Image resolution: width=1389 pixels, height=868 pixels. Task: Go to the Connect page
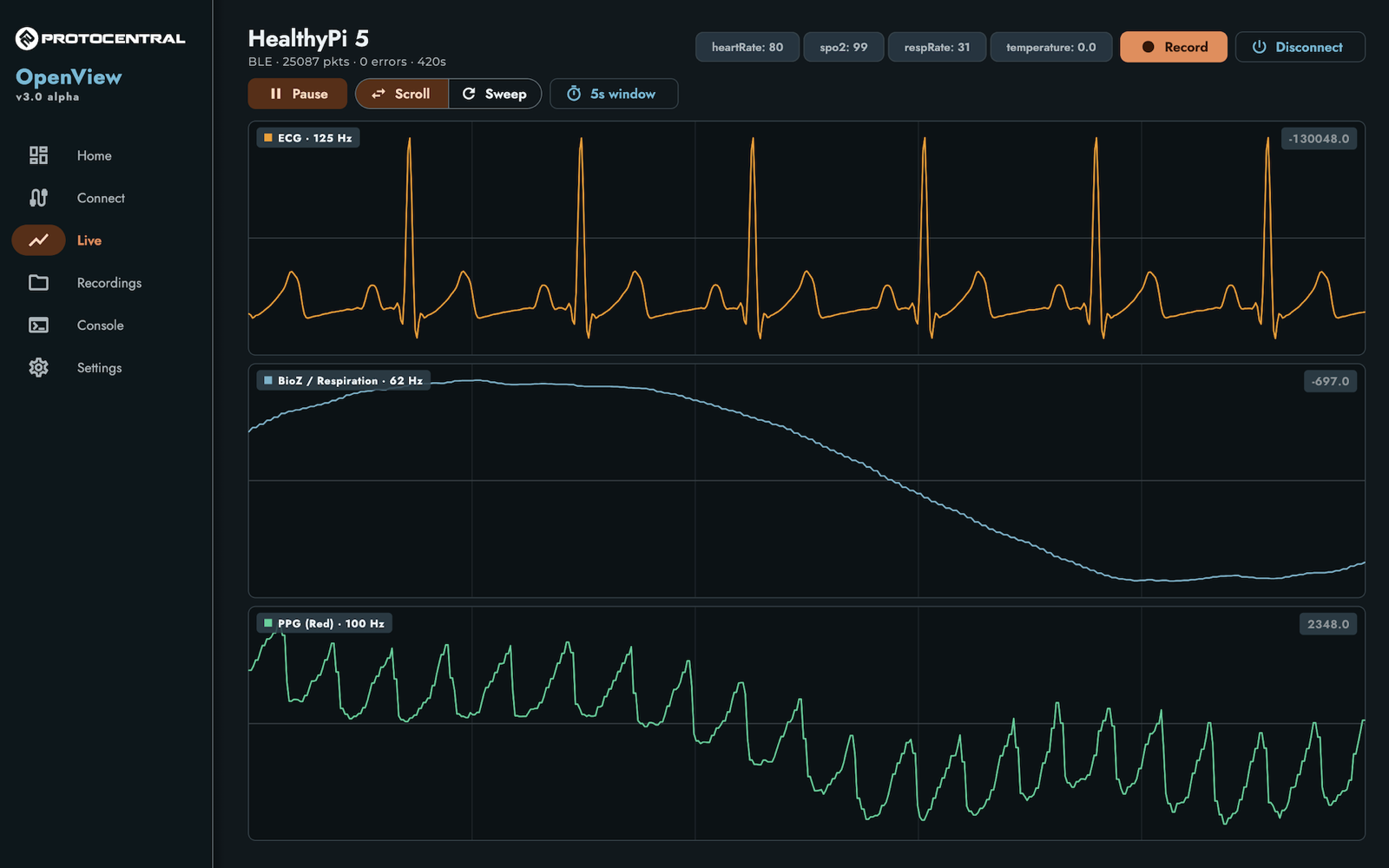[x=106, y=198]
